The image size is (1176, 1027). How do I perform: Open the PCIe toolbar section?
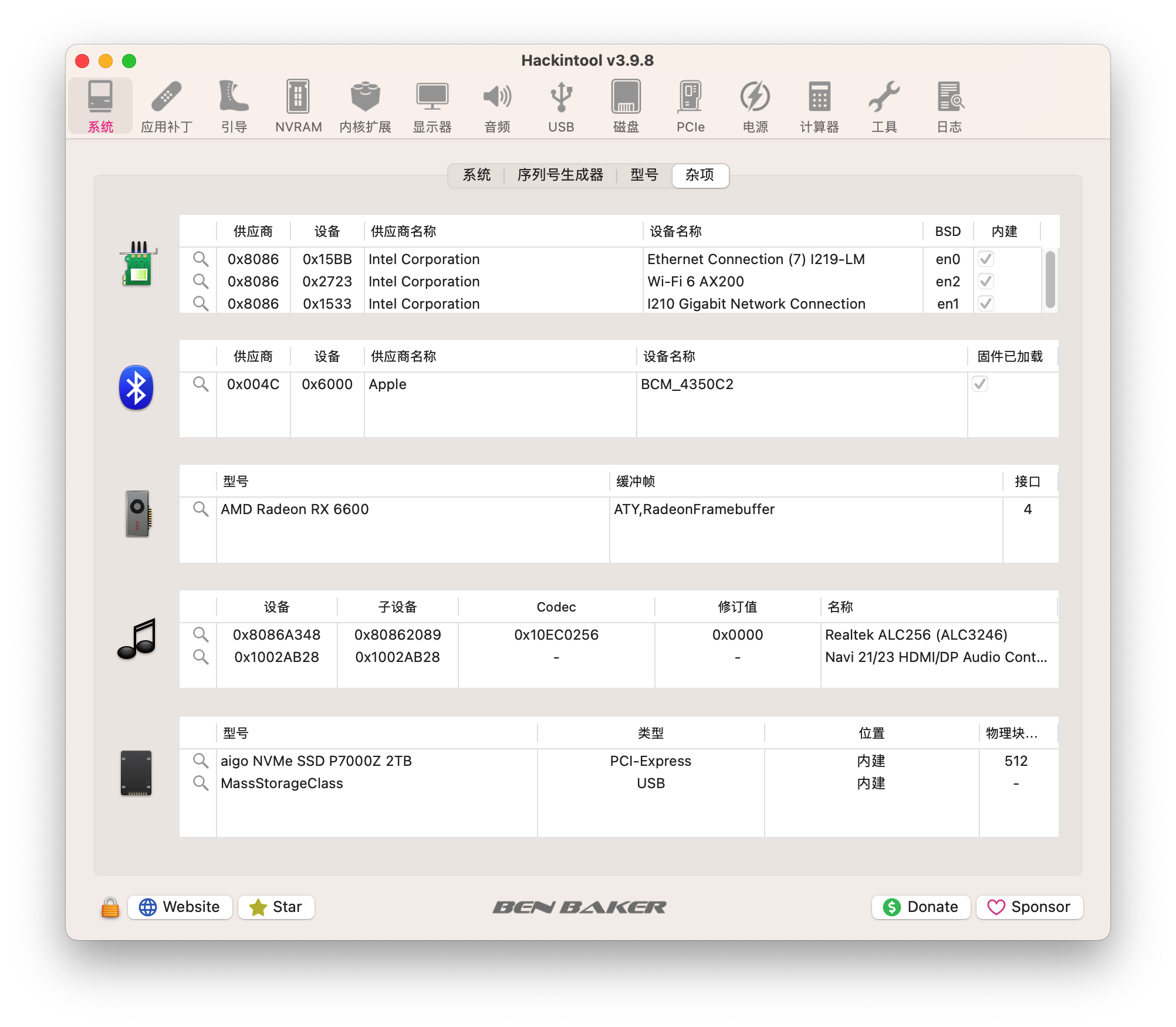click(x=690, y=106)
